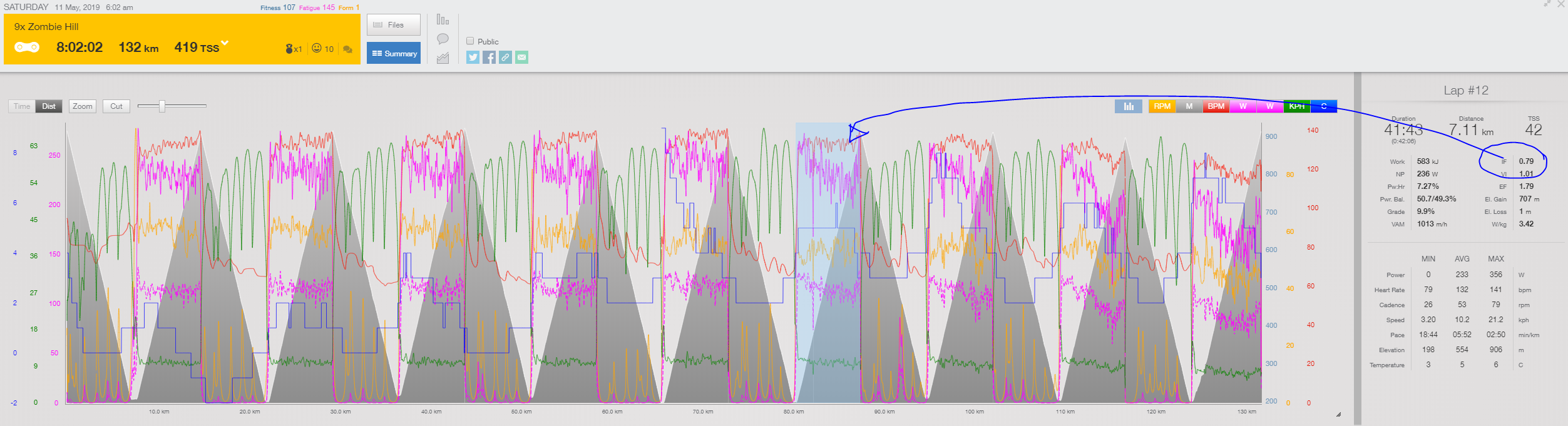Share workout on Facebook
Image resolution: width=1568 pixels, height=426 pixels.
tap(489, 57)
